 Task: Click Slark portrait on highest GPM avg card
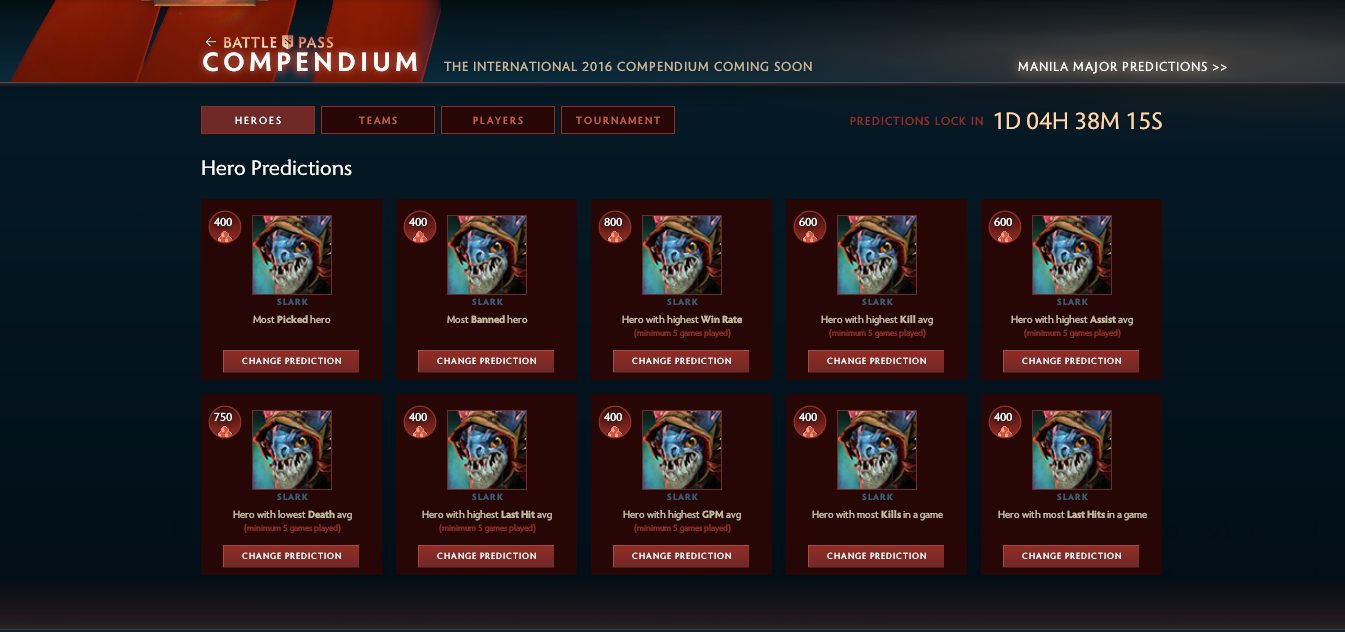pos(682,450)
